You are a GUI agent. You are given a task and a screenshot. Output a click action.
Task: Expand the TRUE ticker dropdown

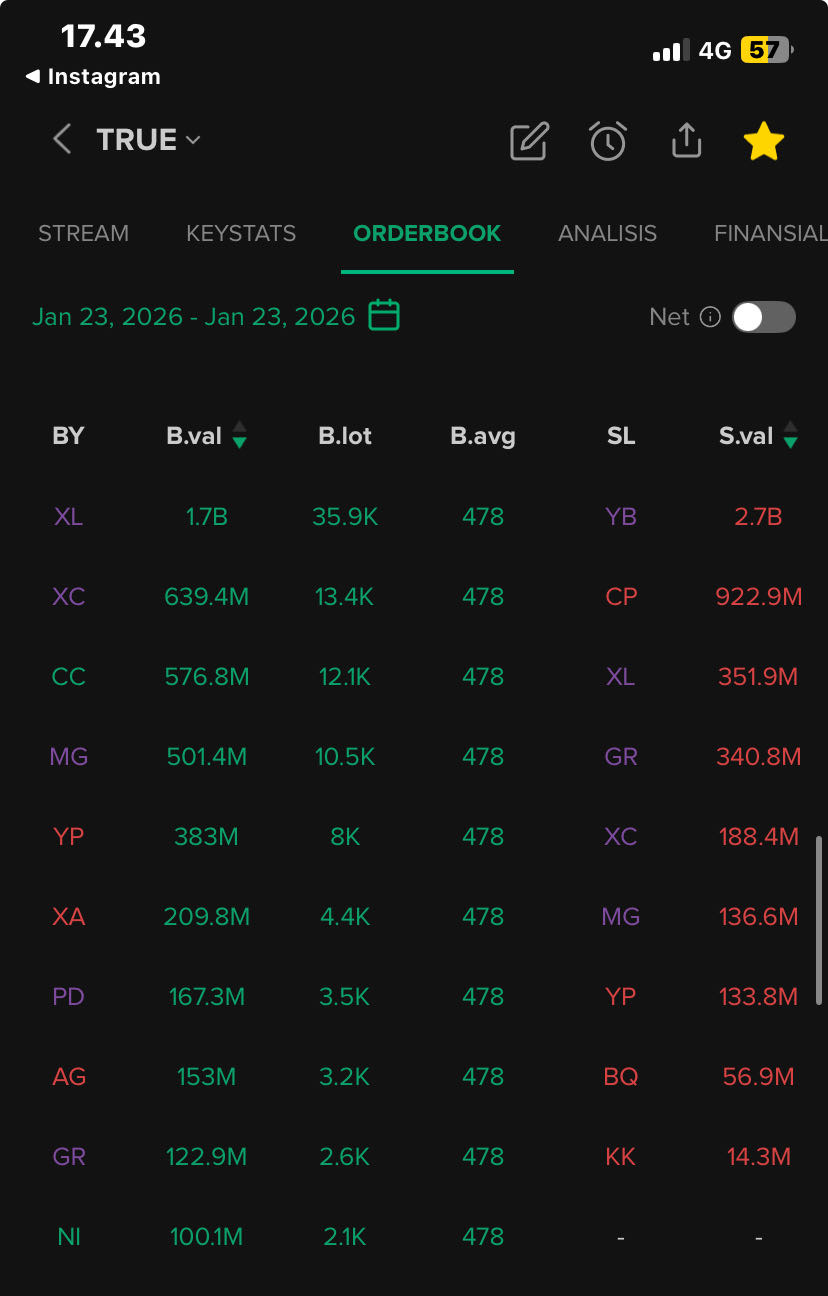[193, 140]
